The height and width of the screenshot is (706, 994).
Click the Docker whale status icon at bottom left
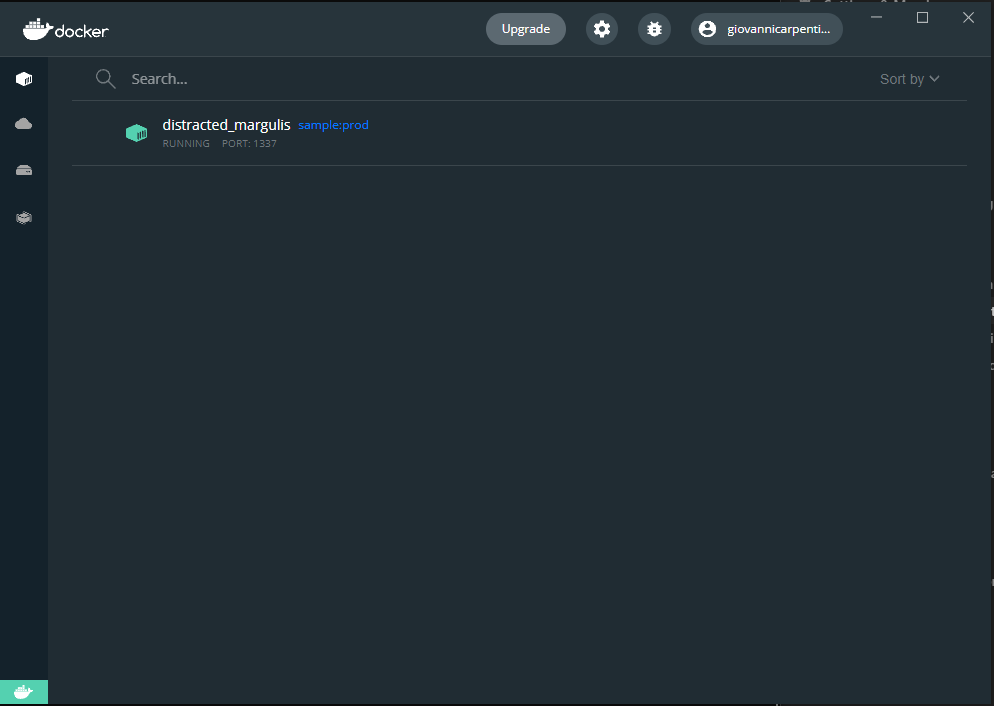[x=24, y=692]
